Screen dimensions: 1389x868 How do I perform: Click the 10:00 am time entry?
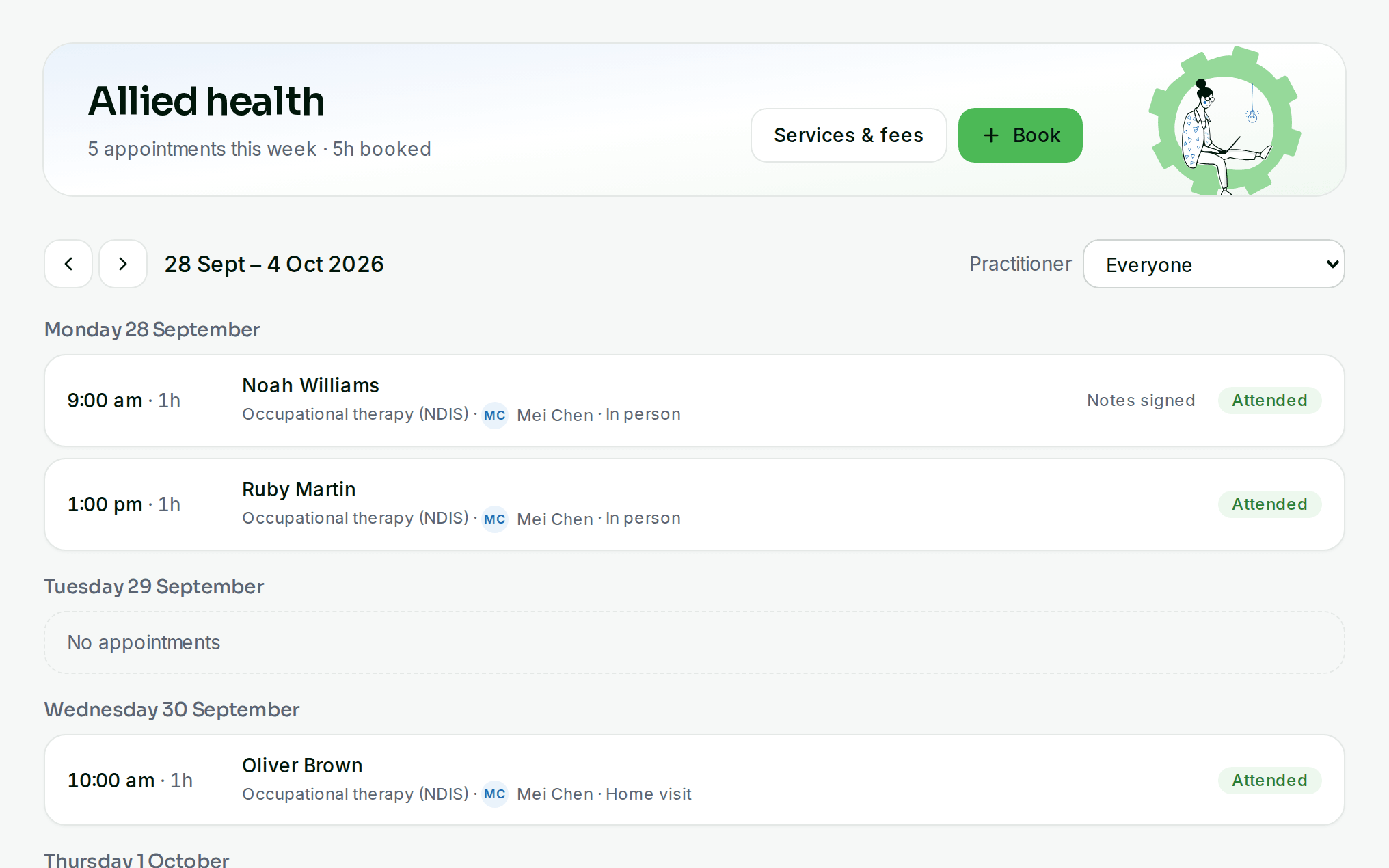(130, 781)
